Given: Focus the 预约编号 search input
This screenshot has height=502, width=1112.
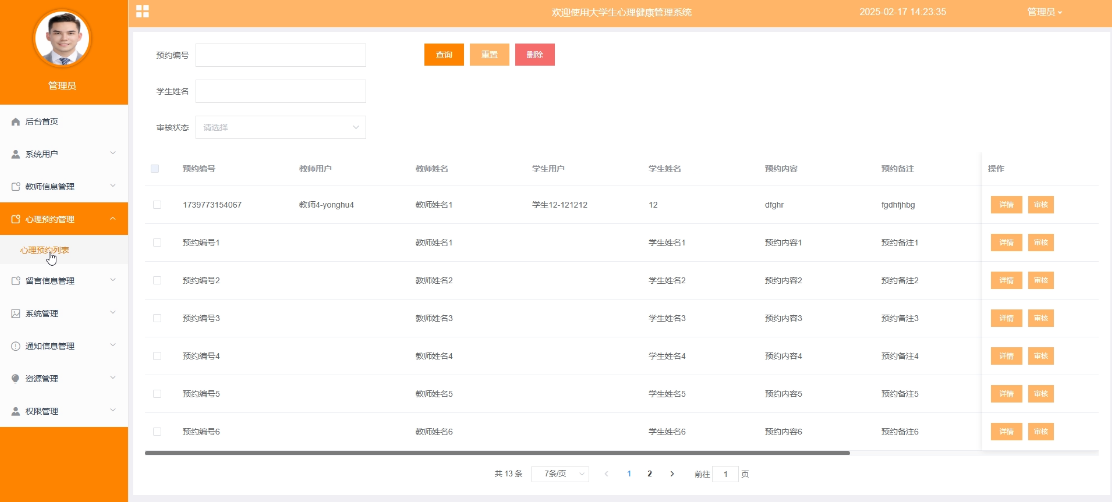Looking at the screenshot, I should point(280,55).
